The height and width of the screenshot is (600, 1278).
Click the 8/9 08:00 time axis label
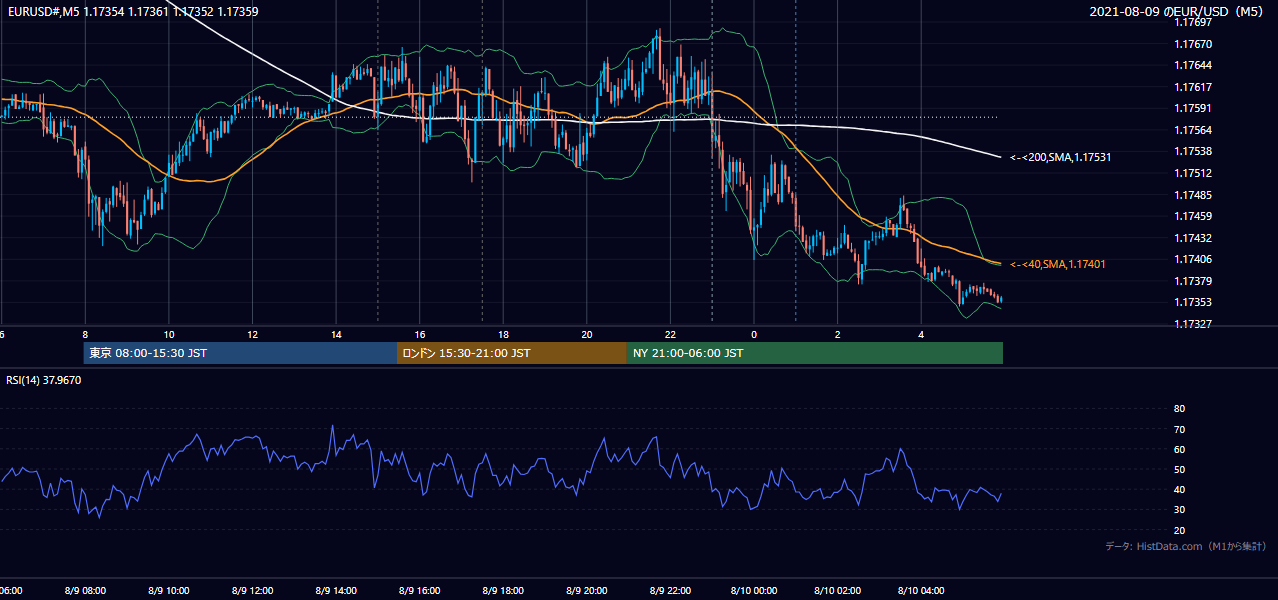[85, 591]
